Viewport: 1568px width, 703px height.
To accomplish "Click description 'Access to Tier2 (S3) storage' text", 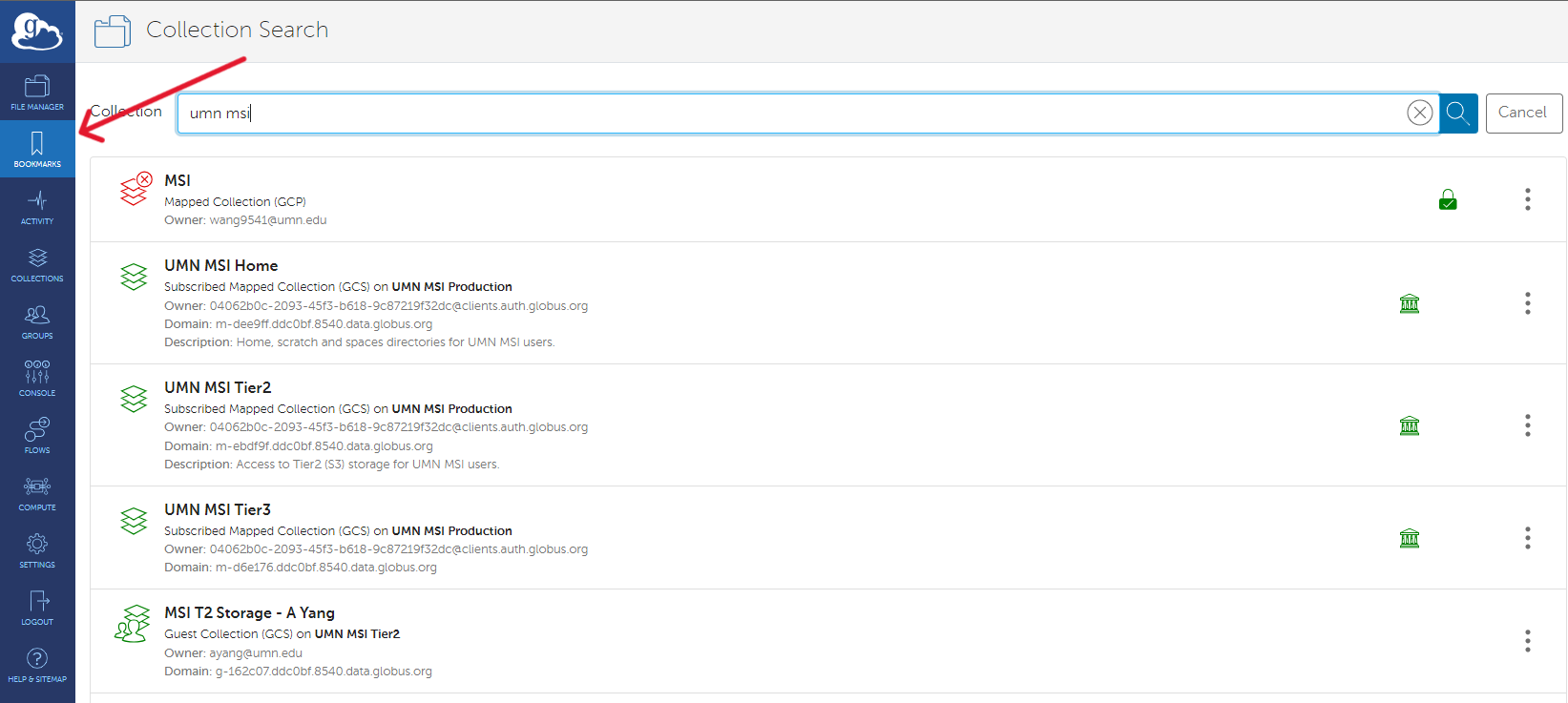I will click(367, 465).
